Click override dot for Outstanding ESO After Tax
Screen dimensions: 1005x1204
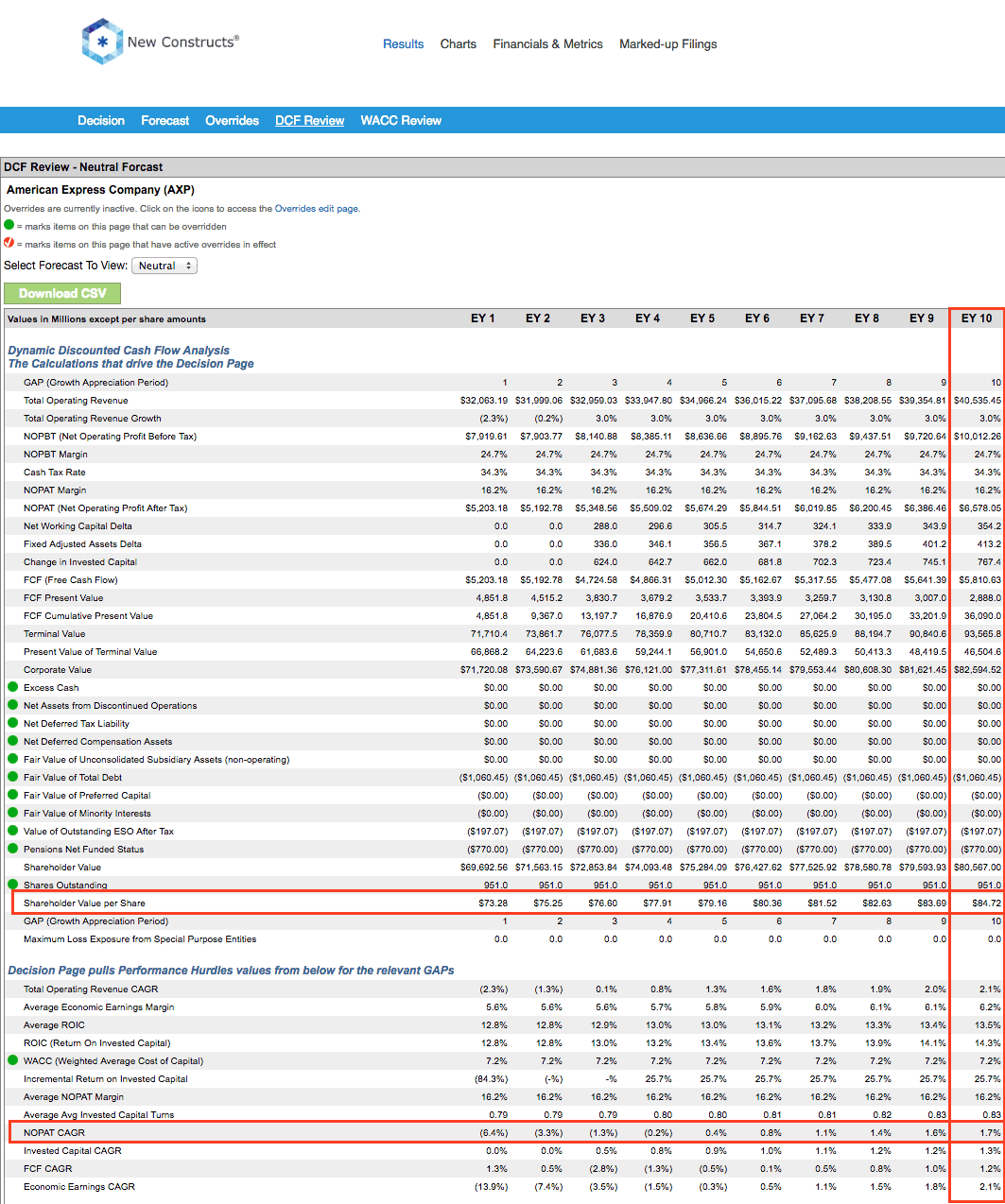point(13,831)
